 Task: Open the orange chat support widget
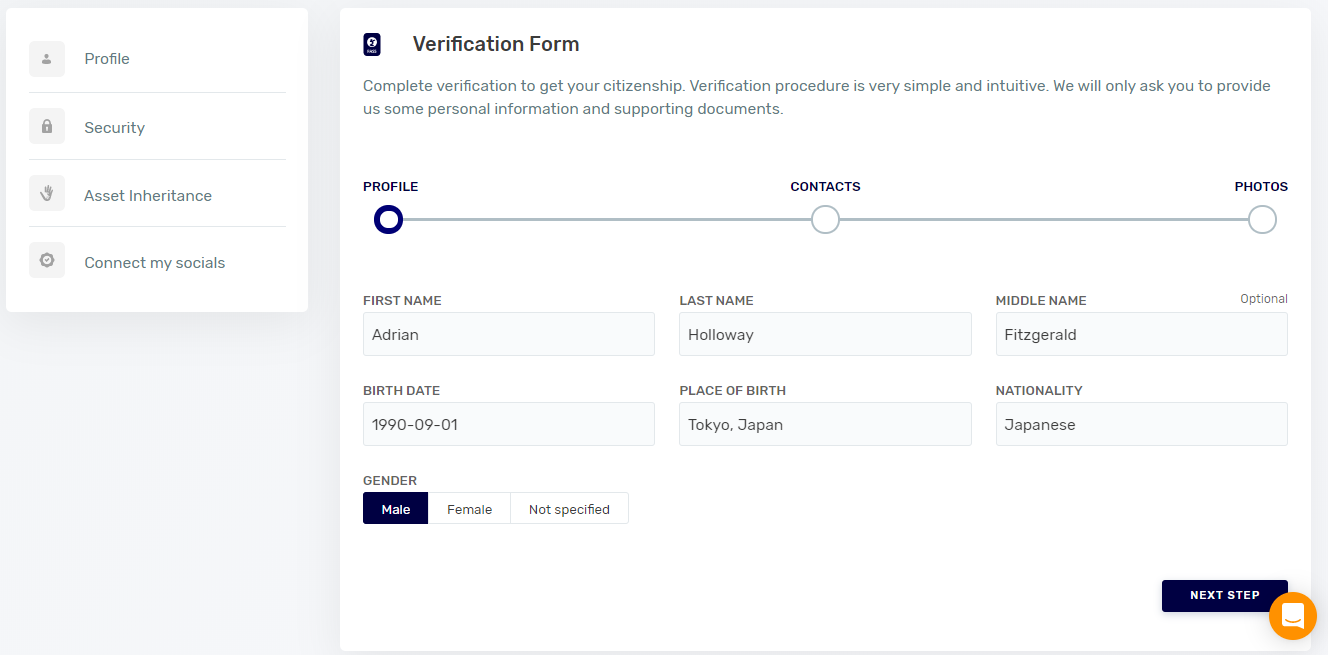pos(1292,616)
